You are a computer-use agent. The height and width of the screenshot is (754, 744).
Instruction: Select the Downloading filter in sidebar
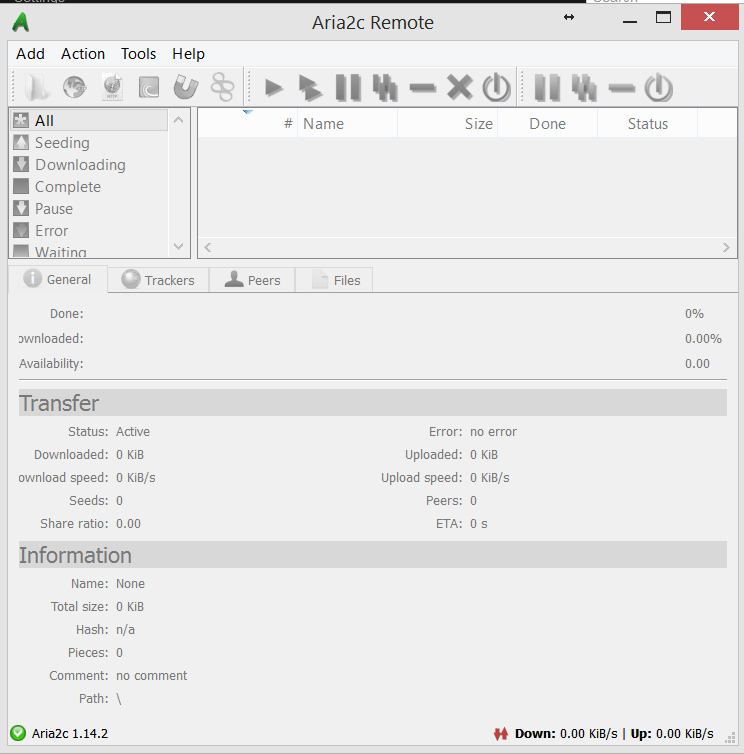(80, 165)
